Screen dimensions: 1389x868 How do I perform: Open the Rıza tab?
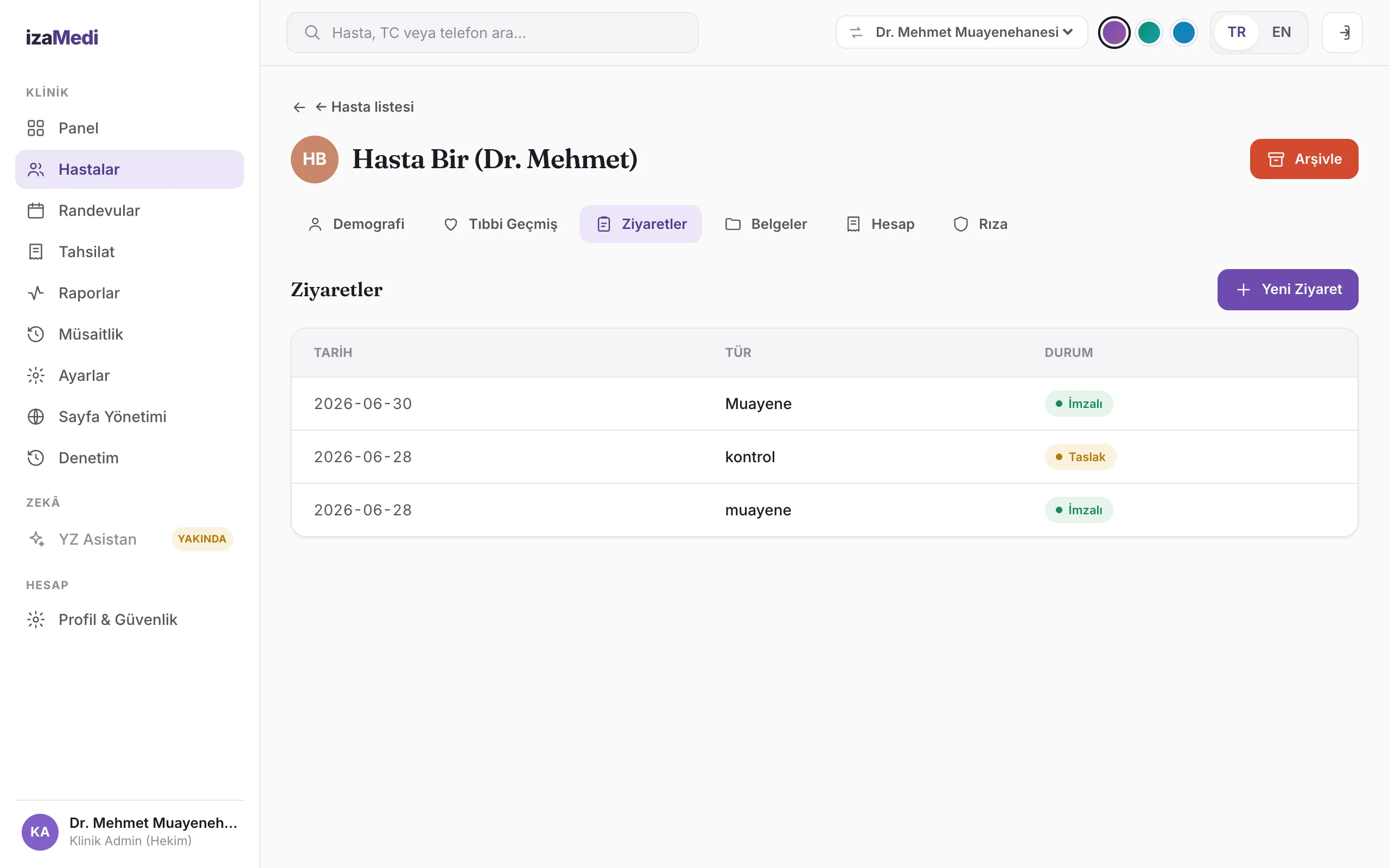tap(980, 224)
